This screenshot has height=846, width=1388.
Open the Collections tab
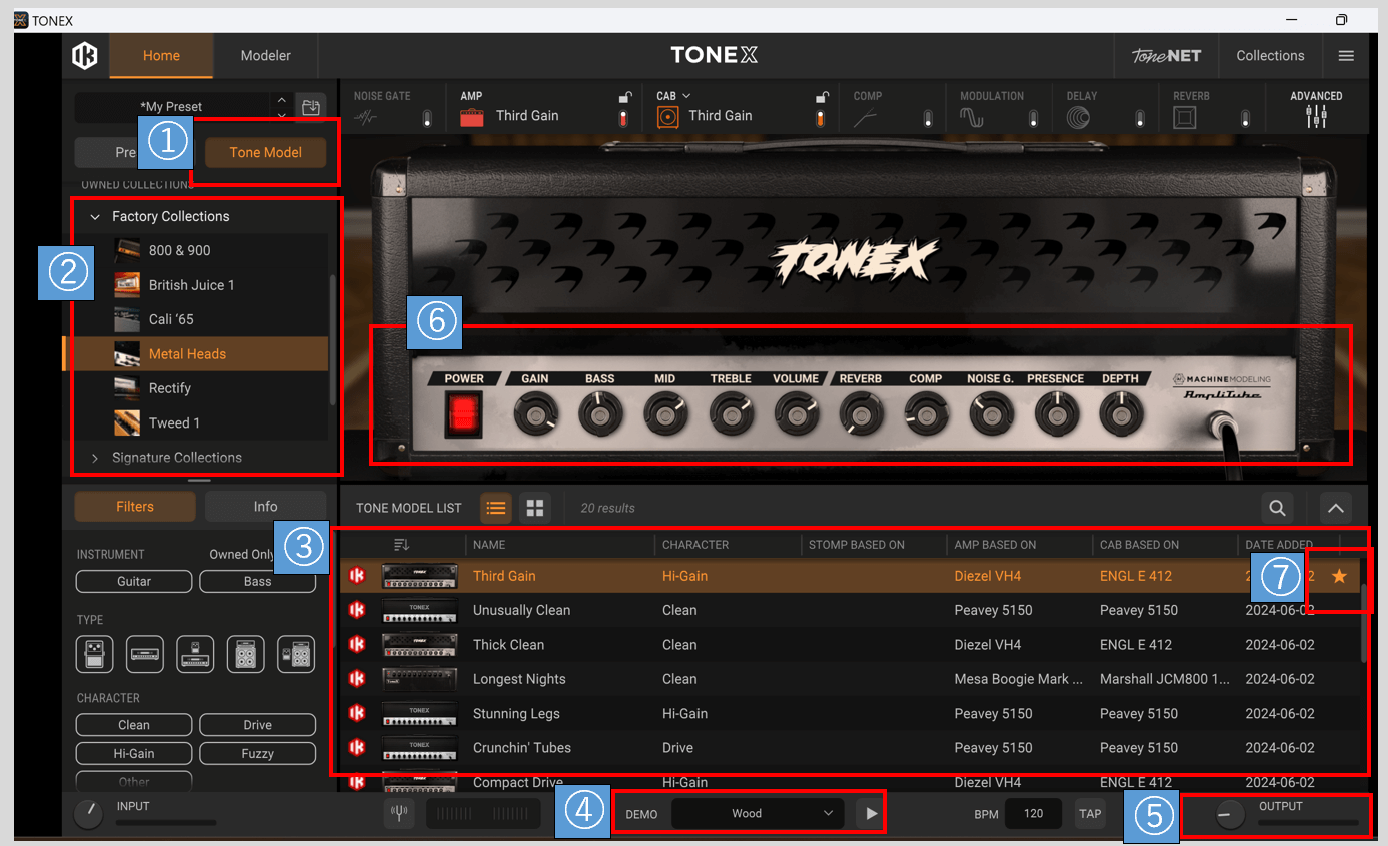tap(1270, 56)
